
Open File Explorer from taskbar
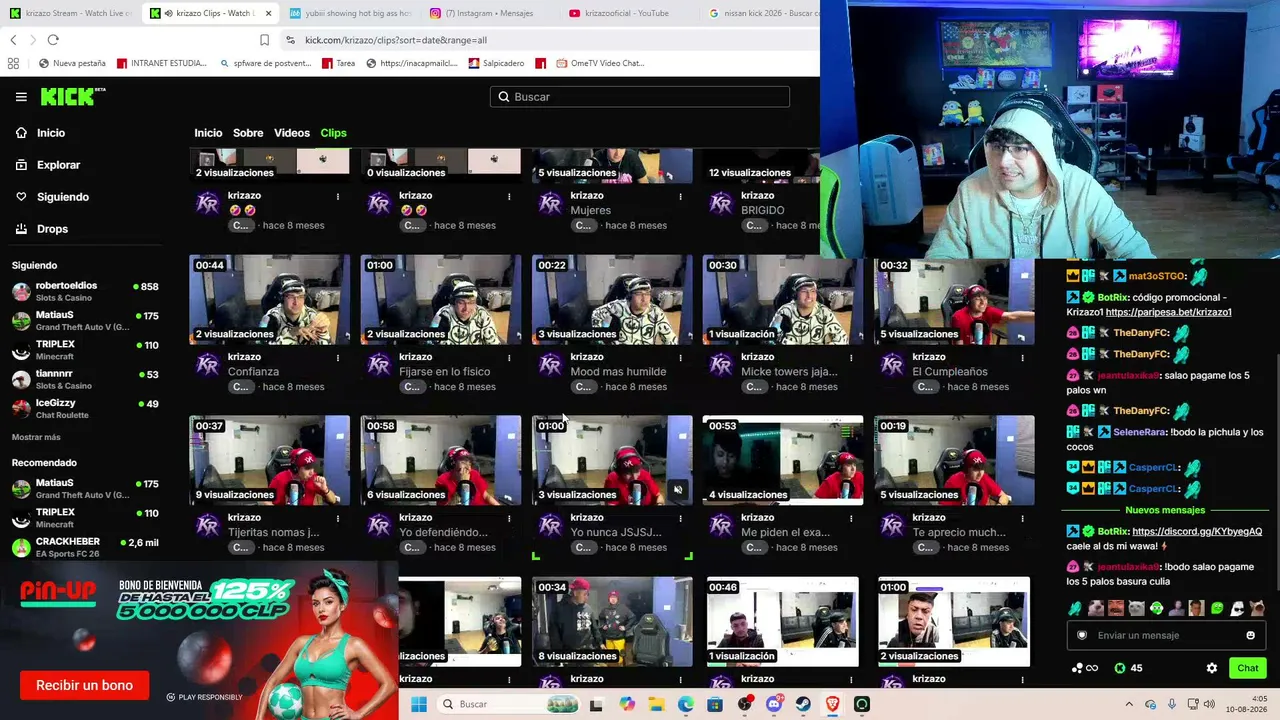(656, 704)
